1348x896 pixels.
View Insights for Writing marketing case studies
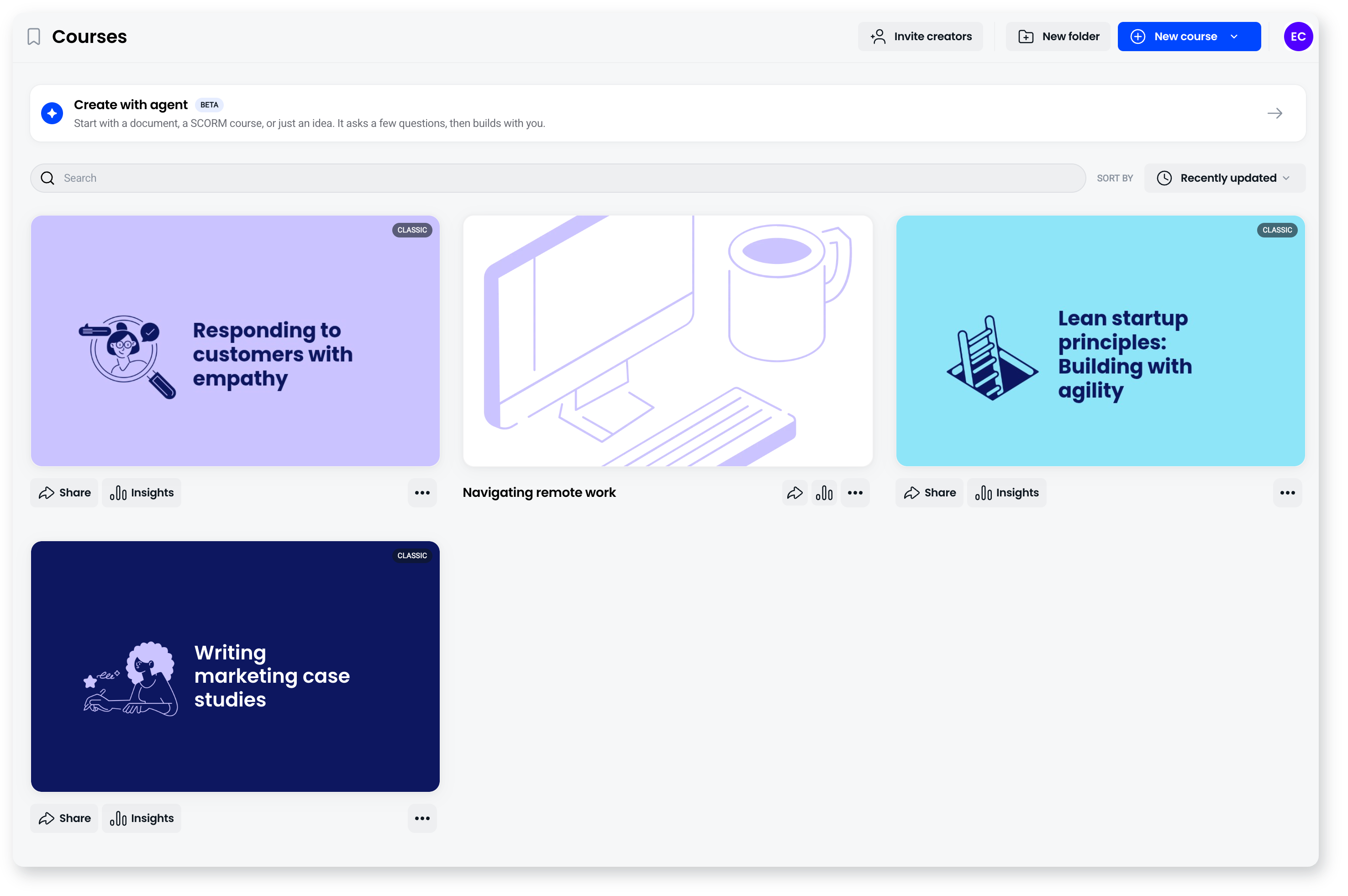141,818
